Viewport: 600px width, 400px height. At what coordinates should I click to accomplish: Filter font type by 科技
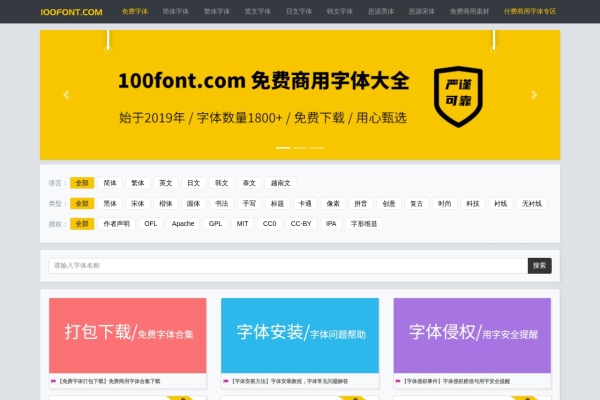tap(473, 204)
